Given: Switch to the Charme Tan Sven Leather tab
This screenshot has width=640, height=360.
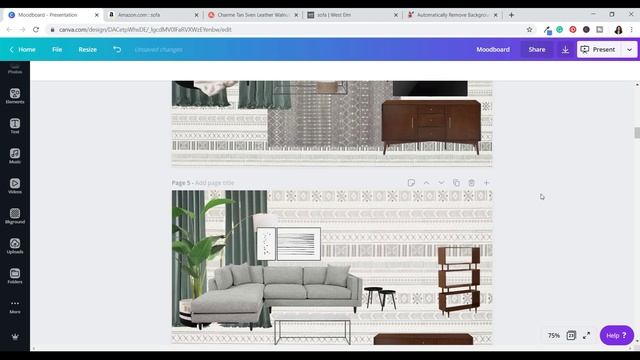Looking at the screenshot, I should (x=252, y=15).
